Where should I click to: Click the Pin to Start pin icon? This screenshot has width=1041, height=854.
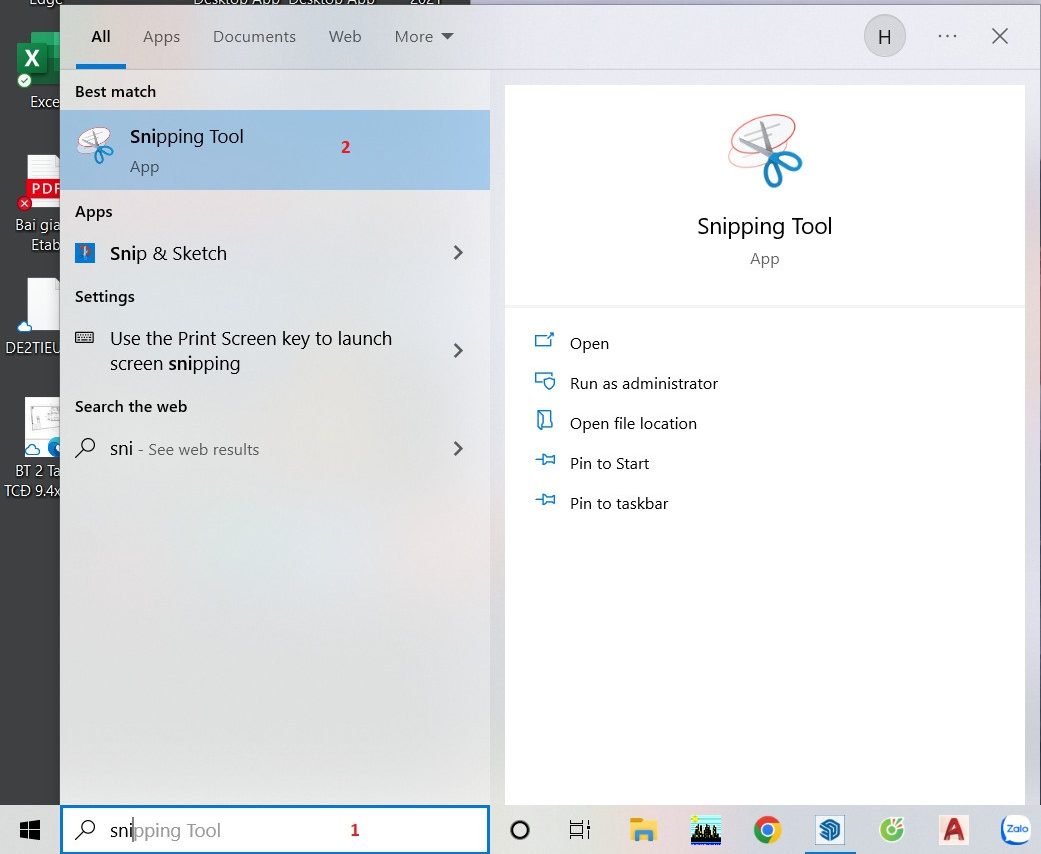[x=545, y=460]
